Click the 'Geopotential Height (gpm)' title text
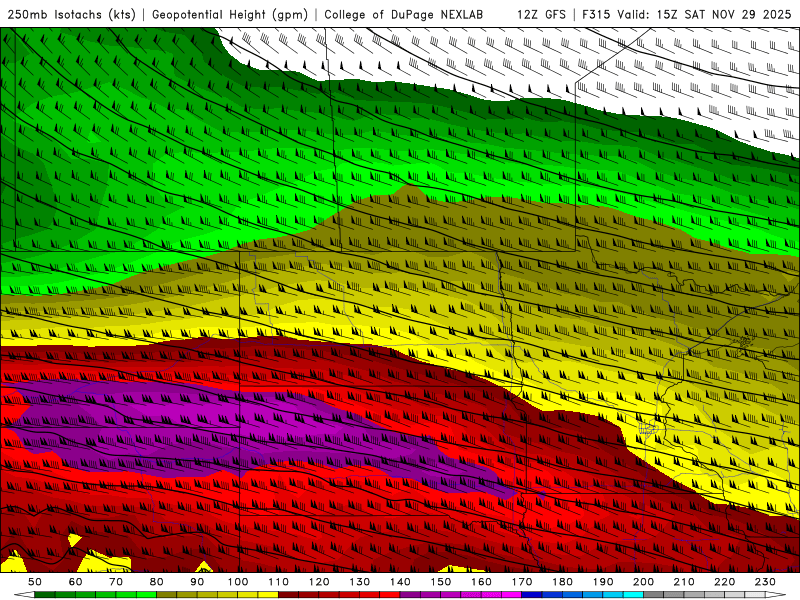This screenshot has height=600, width=800. click(230, 14)
